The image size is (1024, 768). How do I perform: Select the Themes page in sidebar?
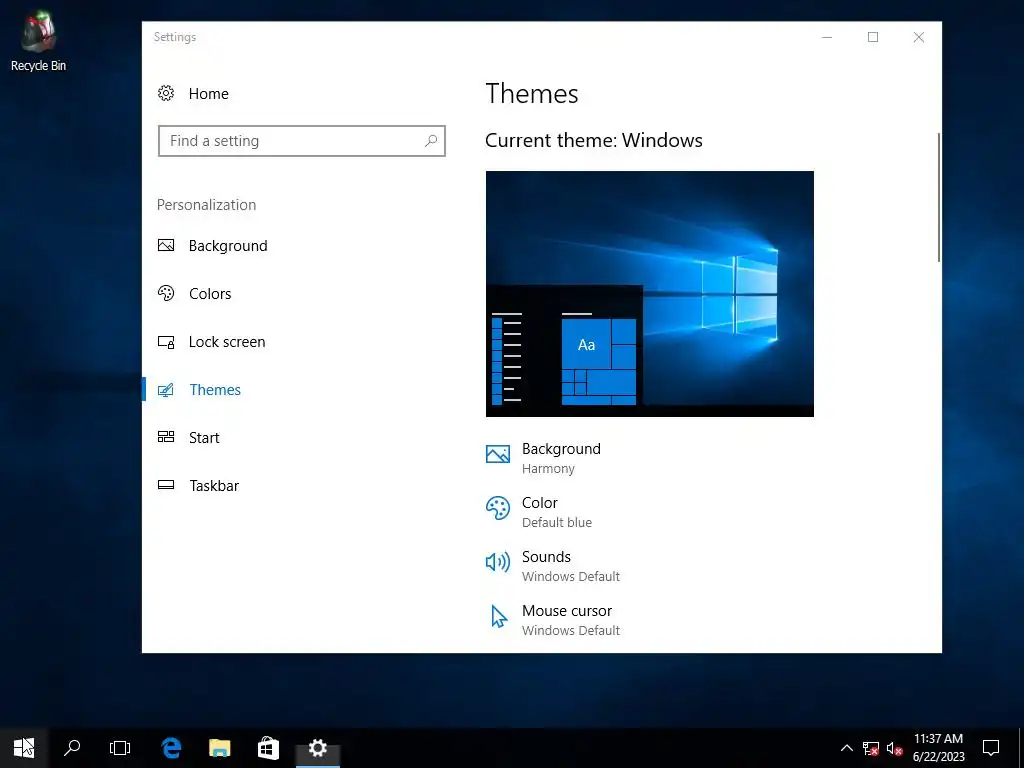tap(215, 390)
